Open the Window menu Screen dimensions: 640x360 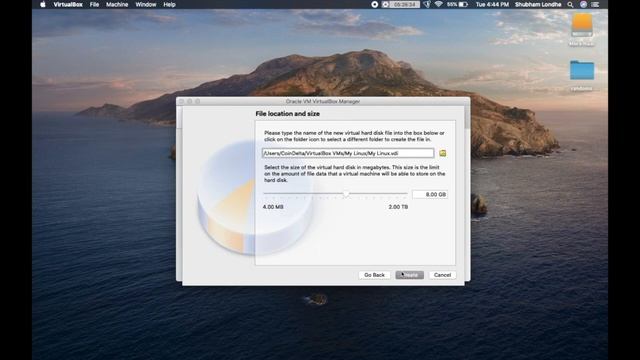[146, 4]
